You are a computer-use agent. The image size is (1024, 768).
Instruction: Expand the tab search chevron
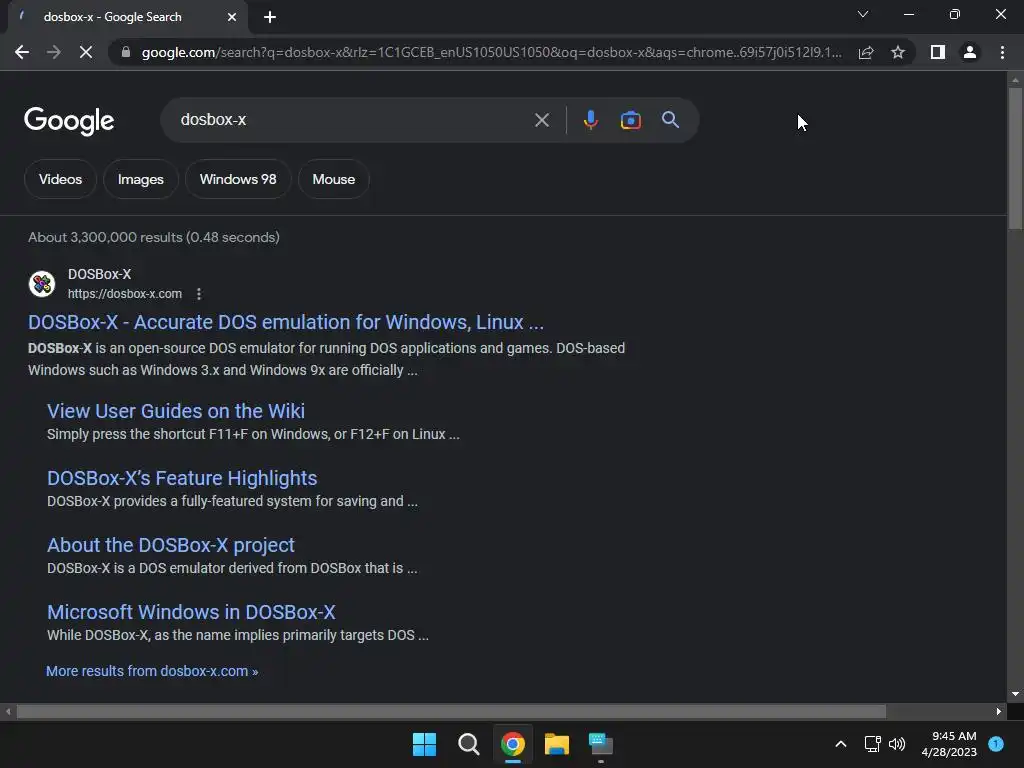863,14
